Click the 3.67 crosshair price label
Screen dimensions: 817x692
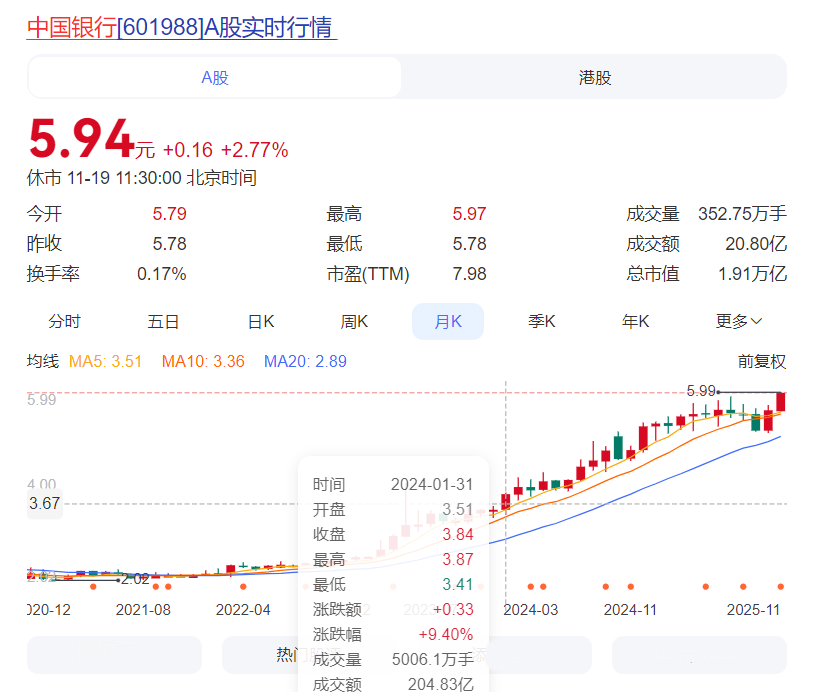(45, 503)
